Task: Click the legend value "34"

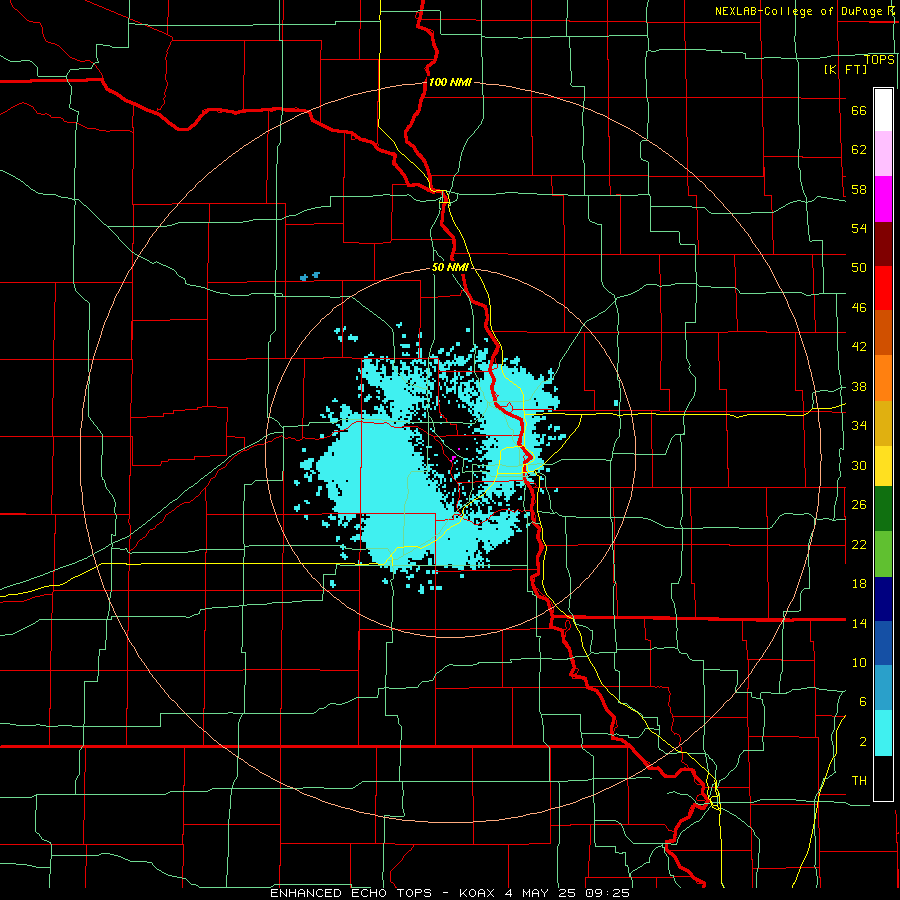Action: tap(859, 426)
